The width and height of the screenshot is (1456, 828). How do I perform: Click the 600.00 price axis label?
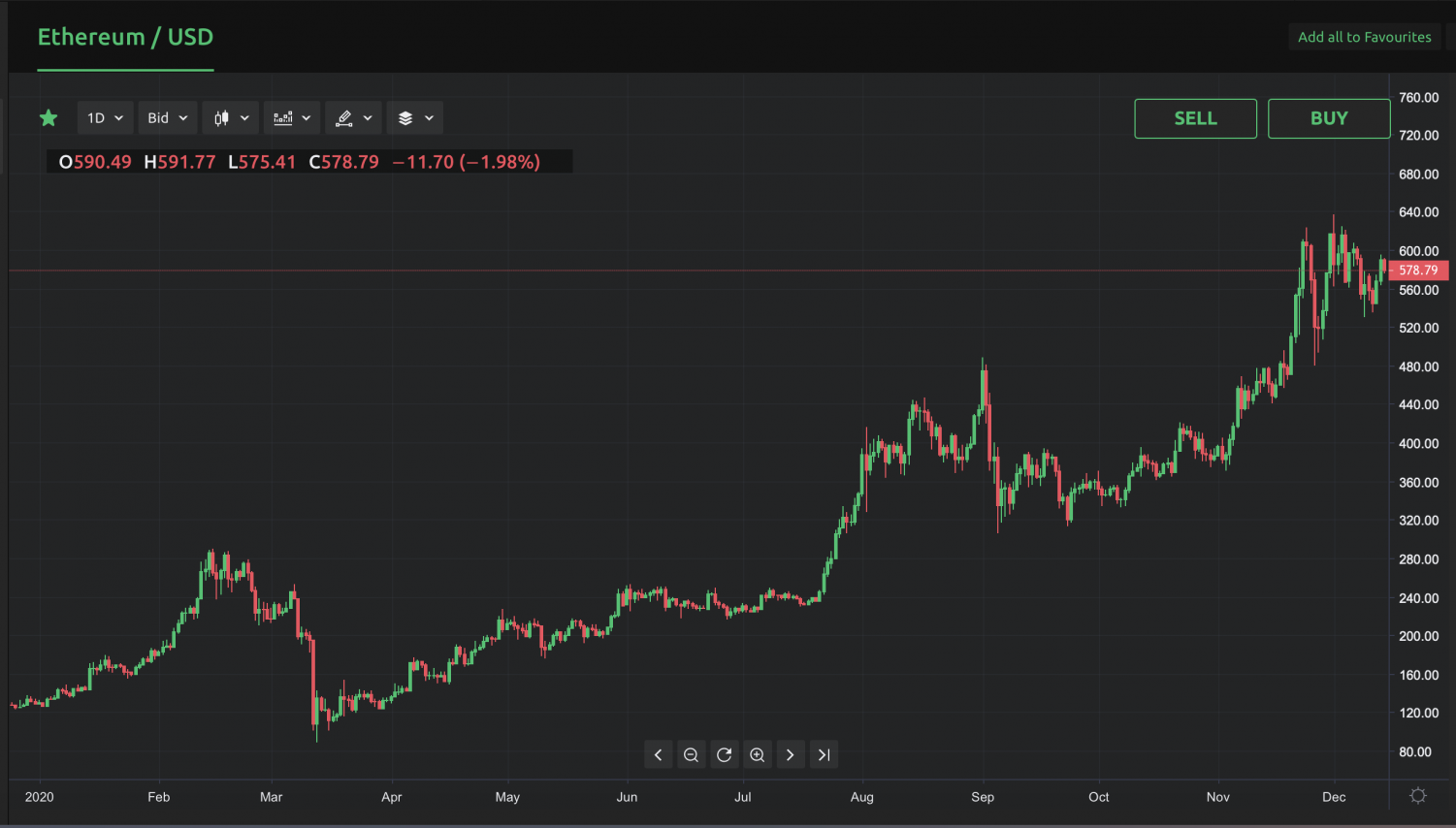point(1418,251)
